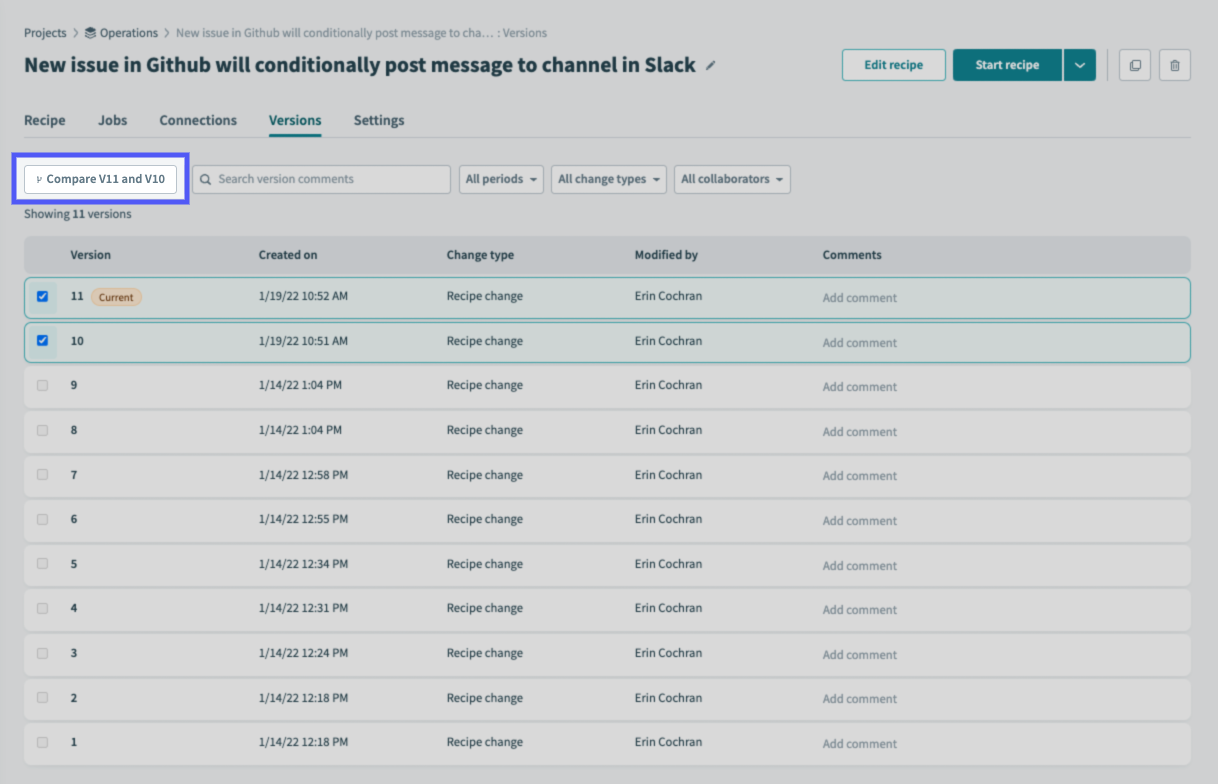Image resolution: width=1218 pixels, height=784 pixels.
Task: Switch to the Jobs tab
Action: click(x=112, y=120)
